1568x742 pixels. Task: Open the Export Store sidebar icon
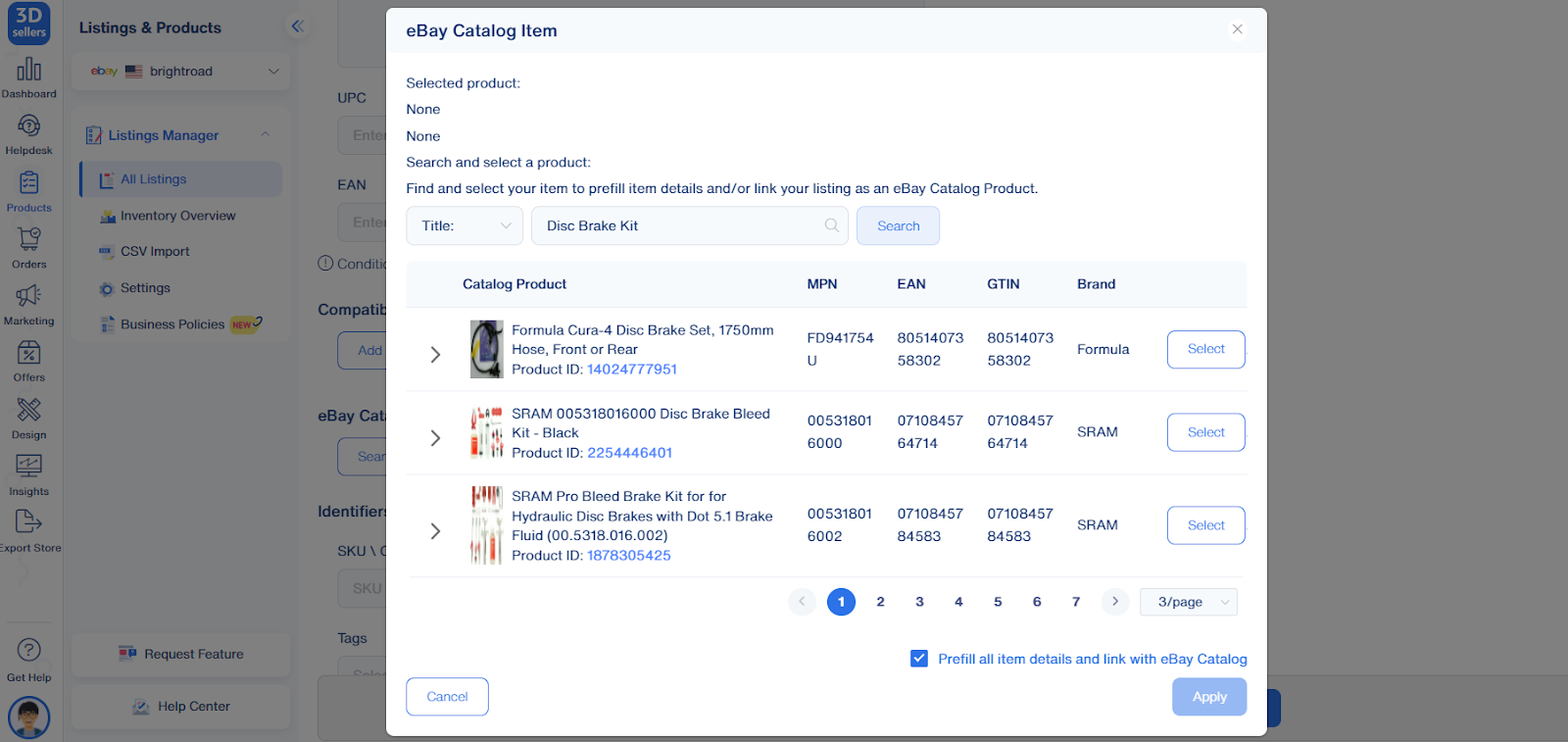[28, 532]
